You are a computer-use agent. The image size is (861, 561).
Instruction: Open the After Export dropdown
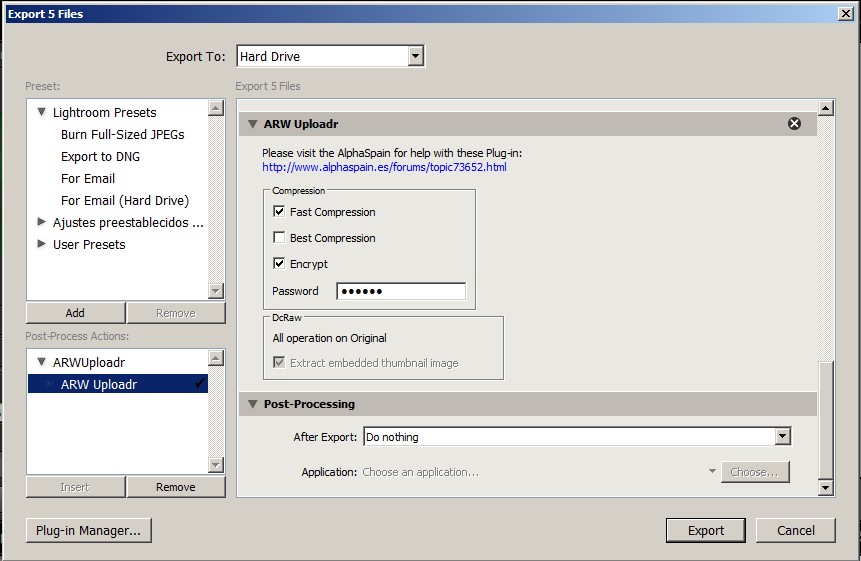pyautogui.click(x=782, y=437)
